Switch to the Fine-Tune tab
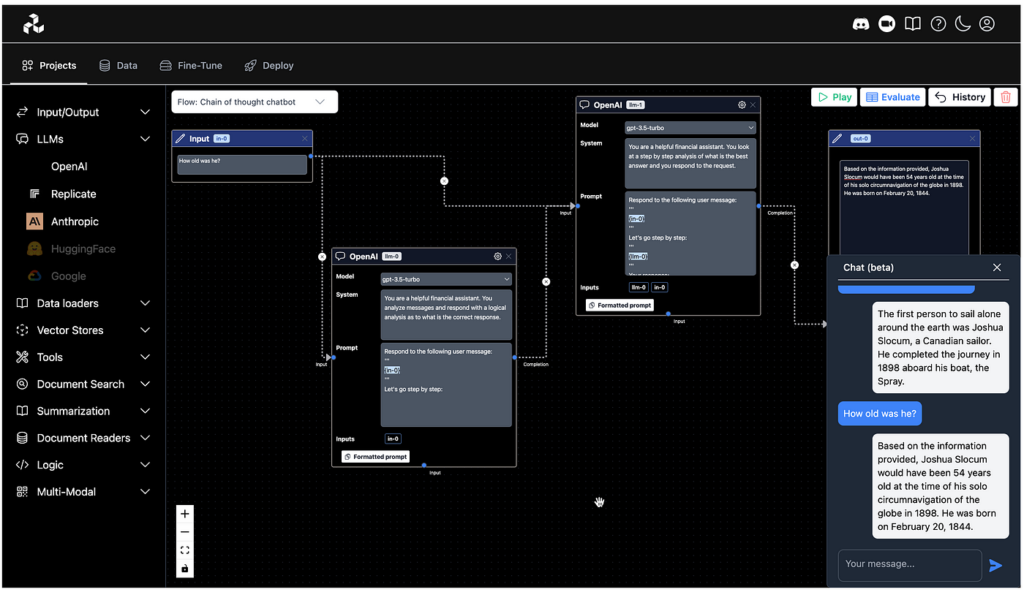Screen dimensions: 1024x592 tap(189, 66)
